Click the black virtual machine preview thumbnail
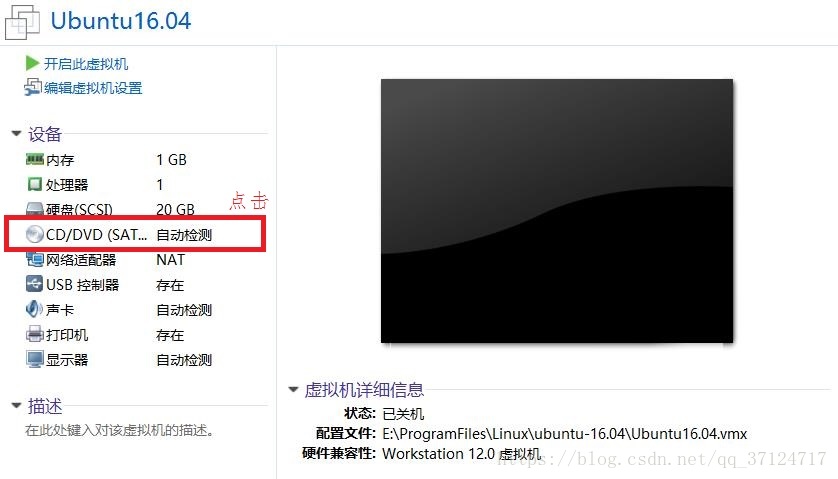This screenshot has height=479, width=838. pyautogui.click(x=557, y=211)
